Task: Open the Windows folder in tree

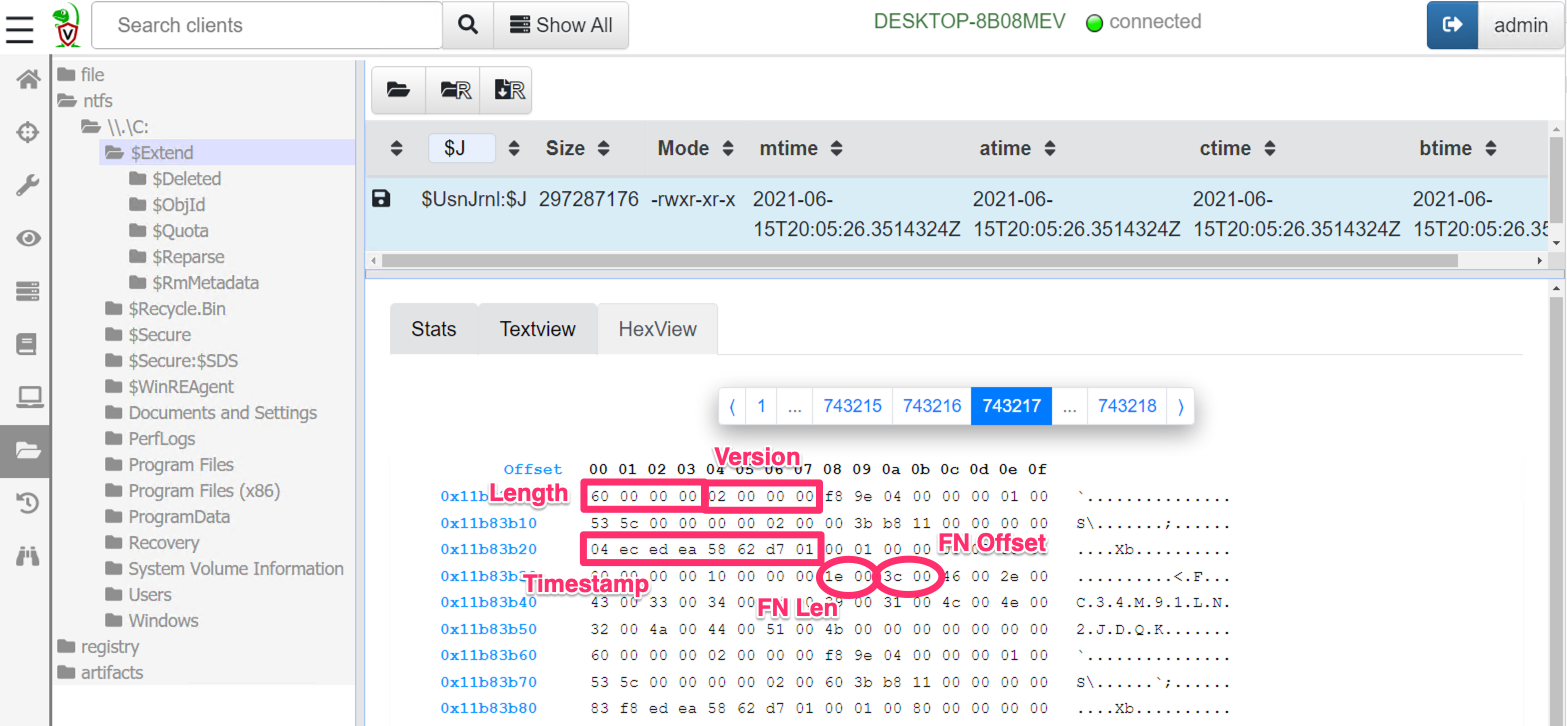Action: [x=163, y=621]
